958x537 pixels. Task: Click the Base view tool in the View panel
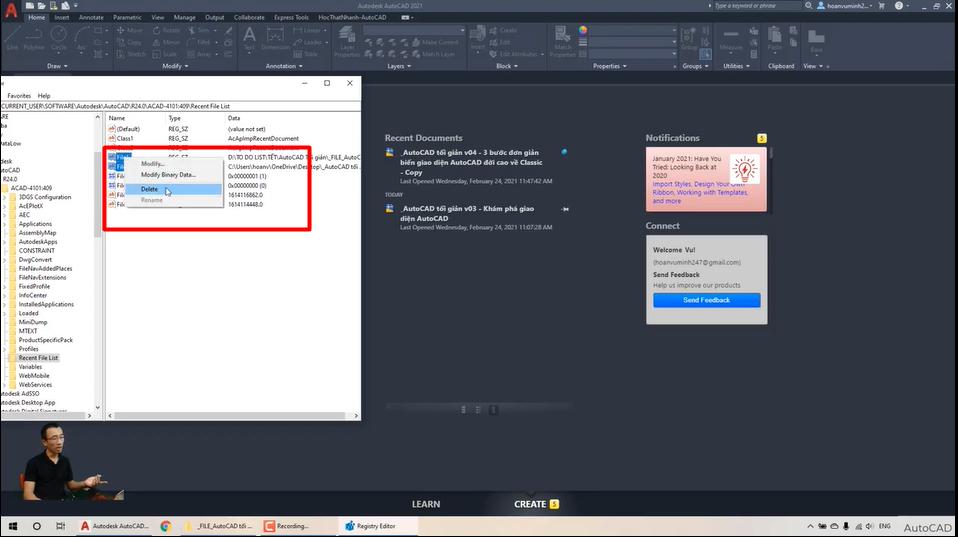(816, 40)
